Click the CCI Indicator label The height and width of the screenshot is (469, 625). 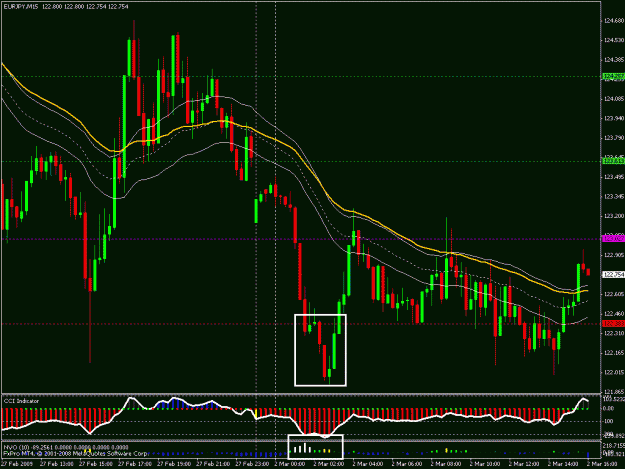pos(22,401)
